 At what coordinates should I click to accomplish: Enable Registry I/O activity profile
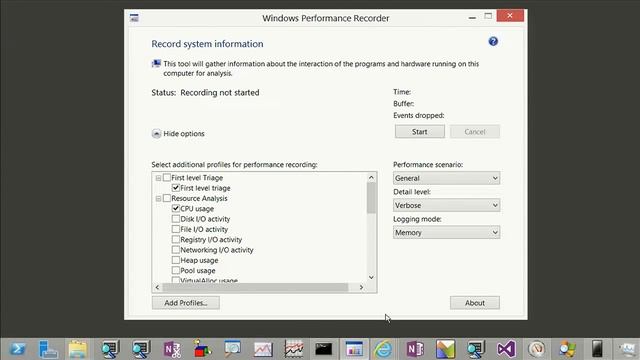[x=176, y=239]
